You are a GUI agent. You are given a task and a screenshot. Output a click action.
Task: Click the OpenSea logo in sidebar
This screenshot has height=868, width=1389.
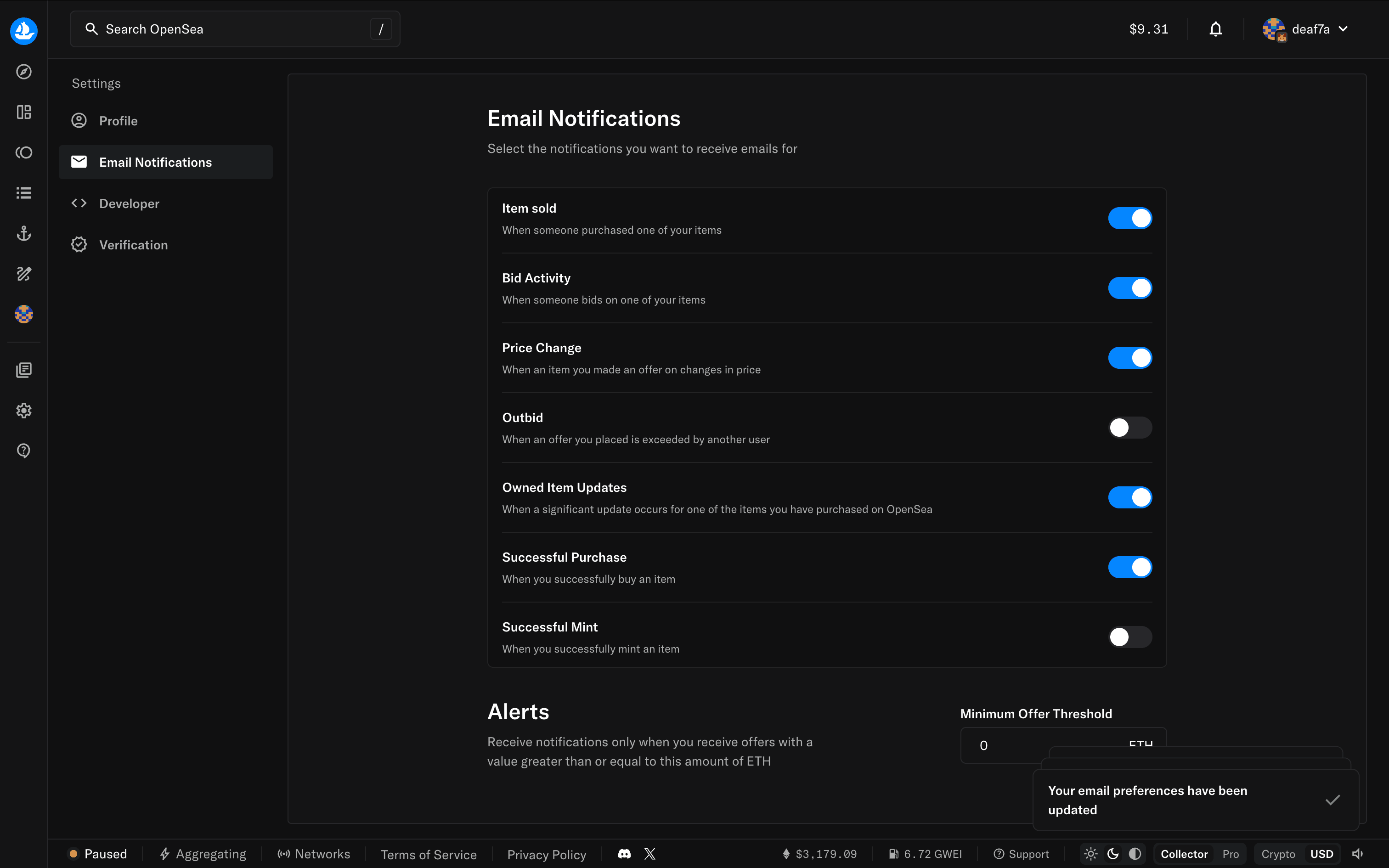pyautogui.click(x=23, y=30)
